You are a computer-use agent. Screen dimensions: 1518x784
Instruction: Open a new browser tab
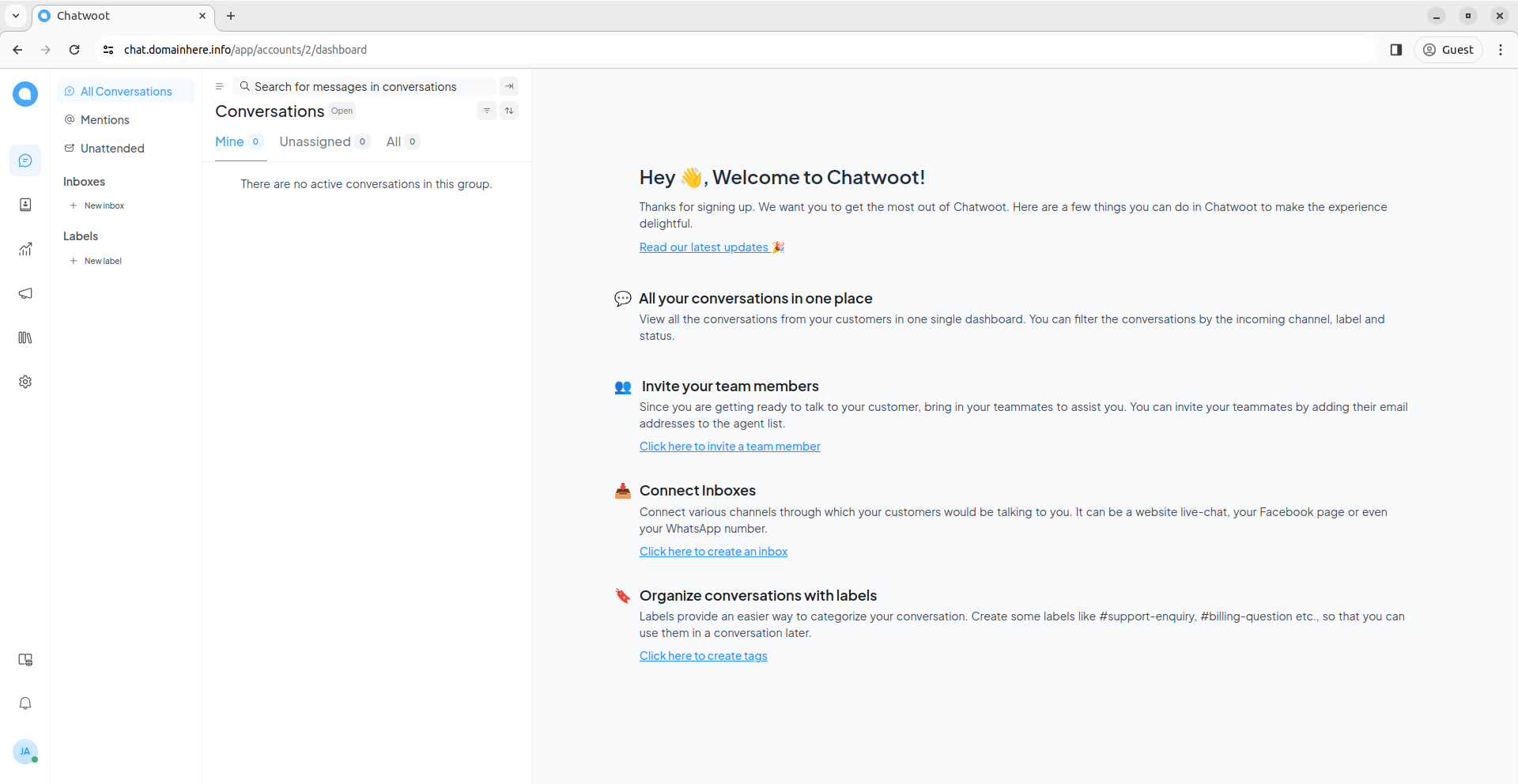231,16
